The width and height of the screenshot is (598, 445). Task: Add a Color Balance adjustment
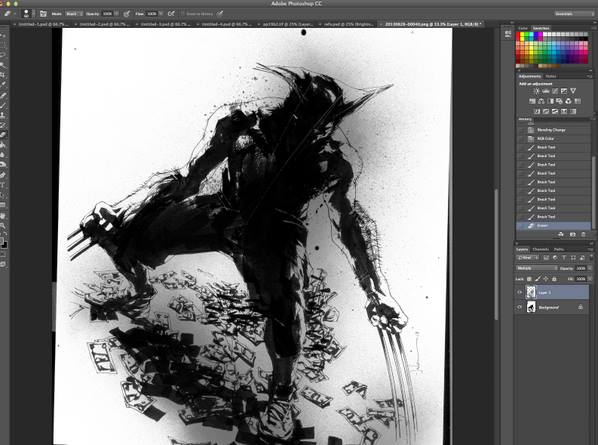pyautogui.click(x=541, y=101)
